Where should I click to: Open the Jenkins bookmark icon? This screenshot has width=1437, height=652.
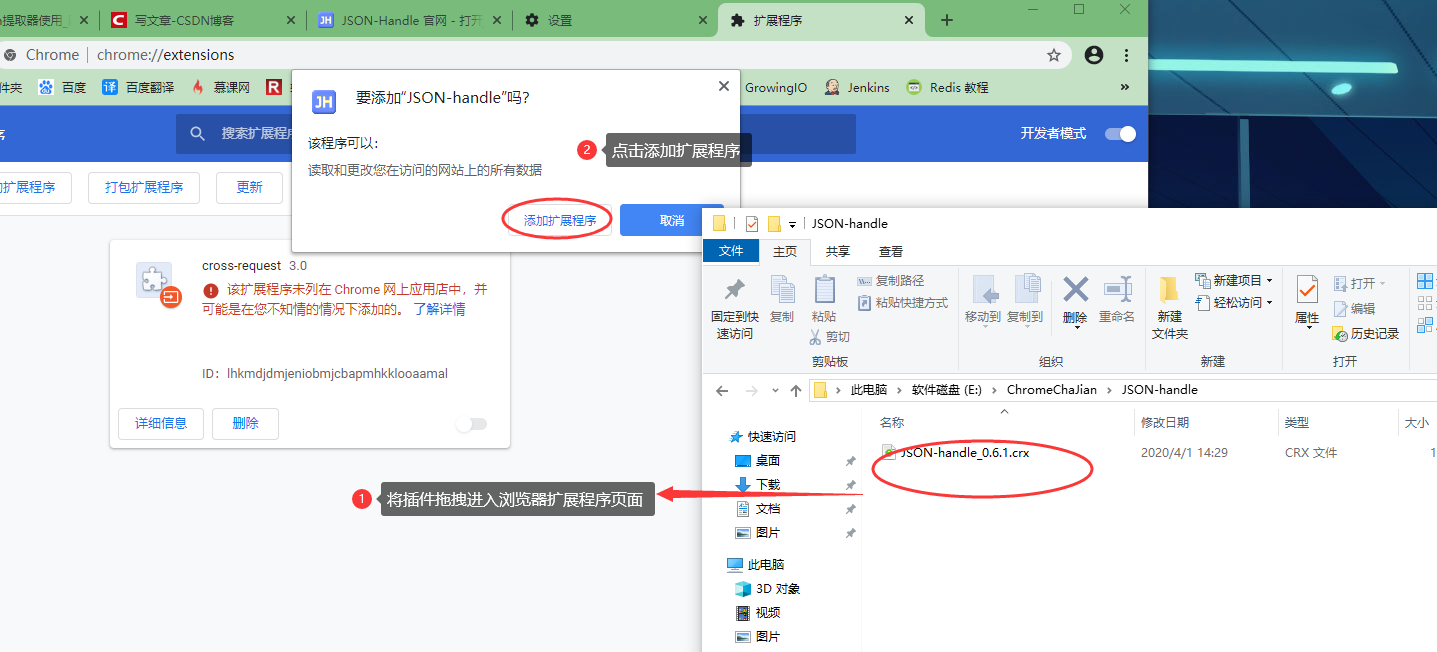point(831,87)
